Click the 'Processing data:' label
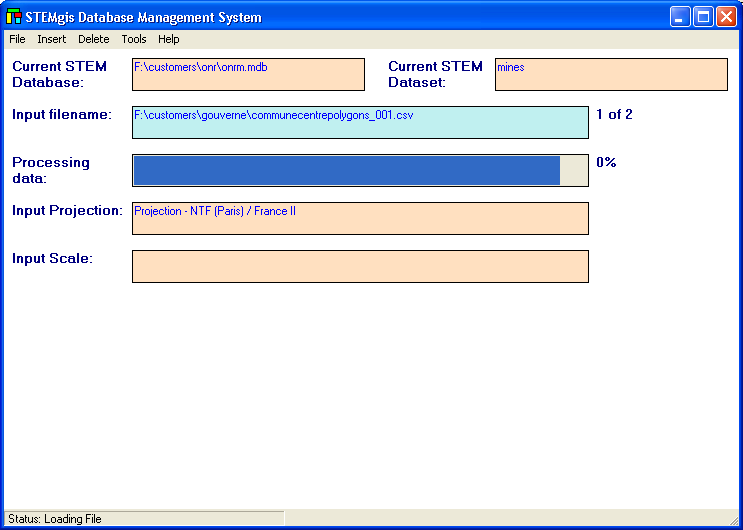The image size is (743, 530). [x=51, y=170]
